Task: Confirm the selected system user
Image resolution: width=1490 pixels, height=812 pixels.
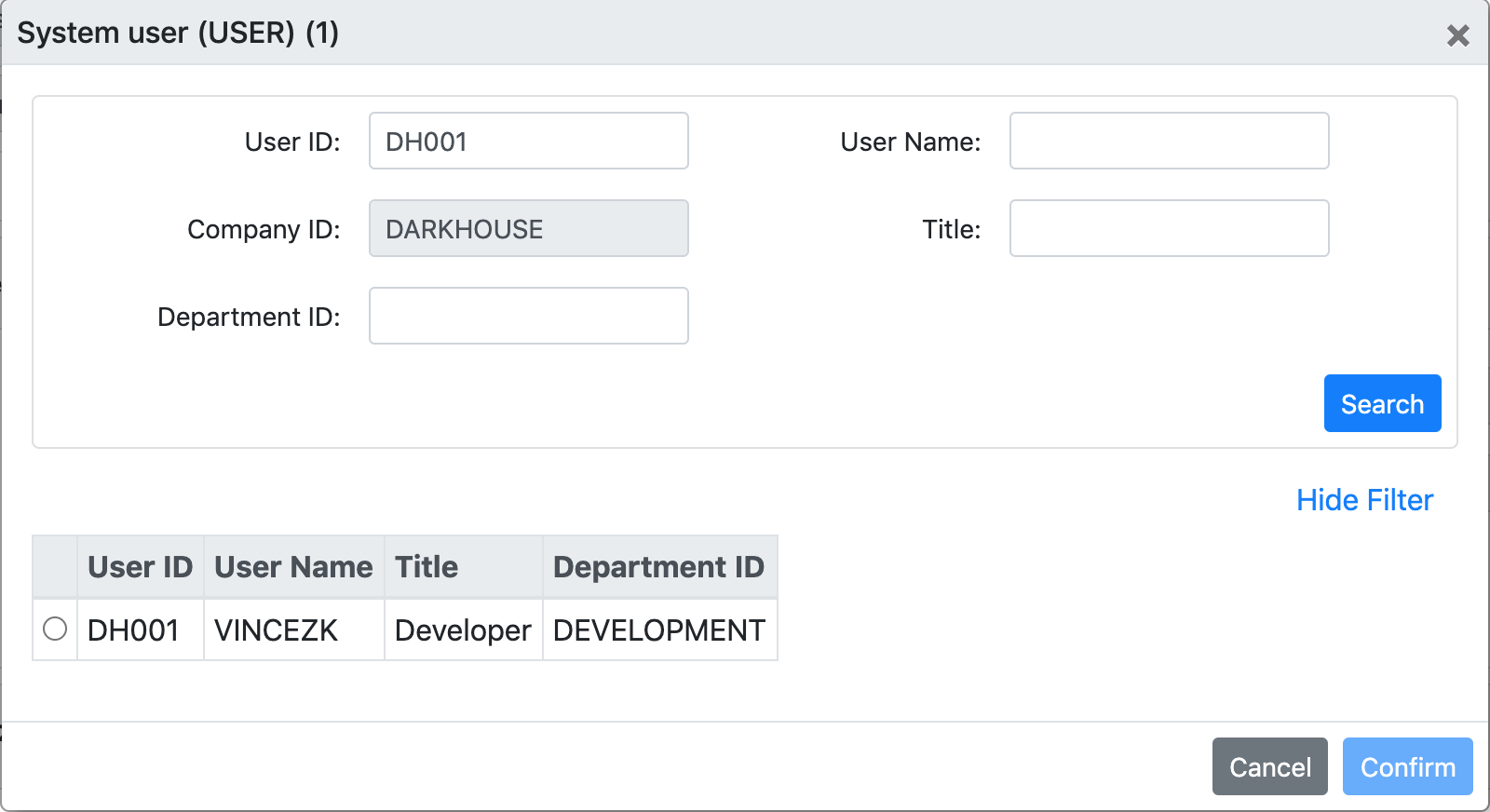Action: 1407,766
